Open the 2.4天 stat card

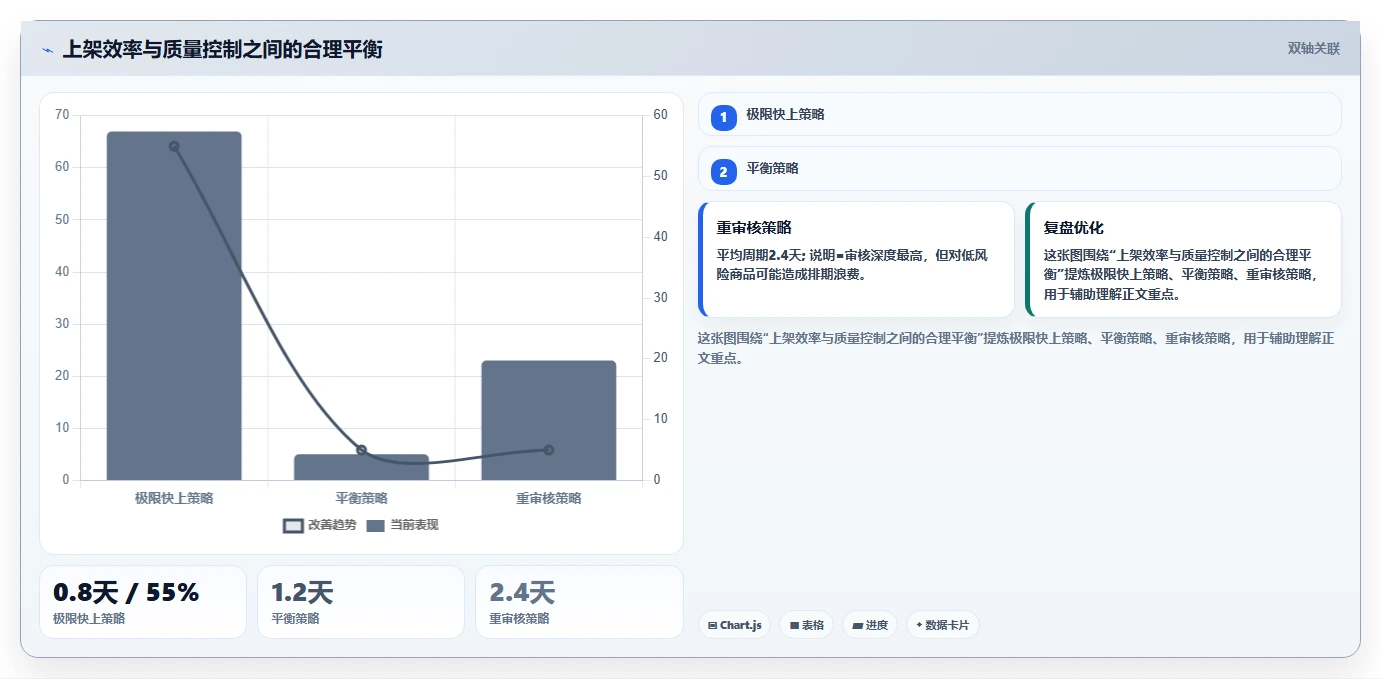(x=579, y=602)
